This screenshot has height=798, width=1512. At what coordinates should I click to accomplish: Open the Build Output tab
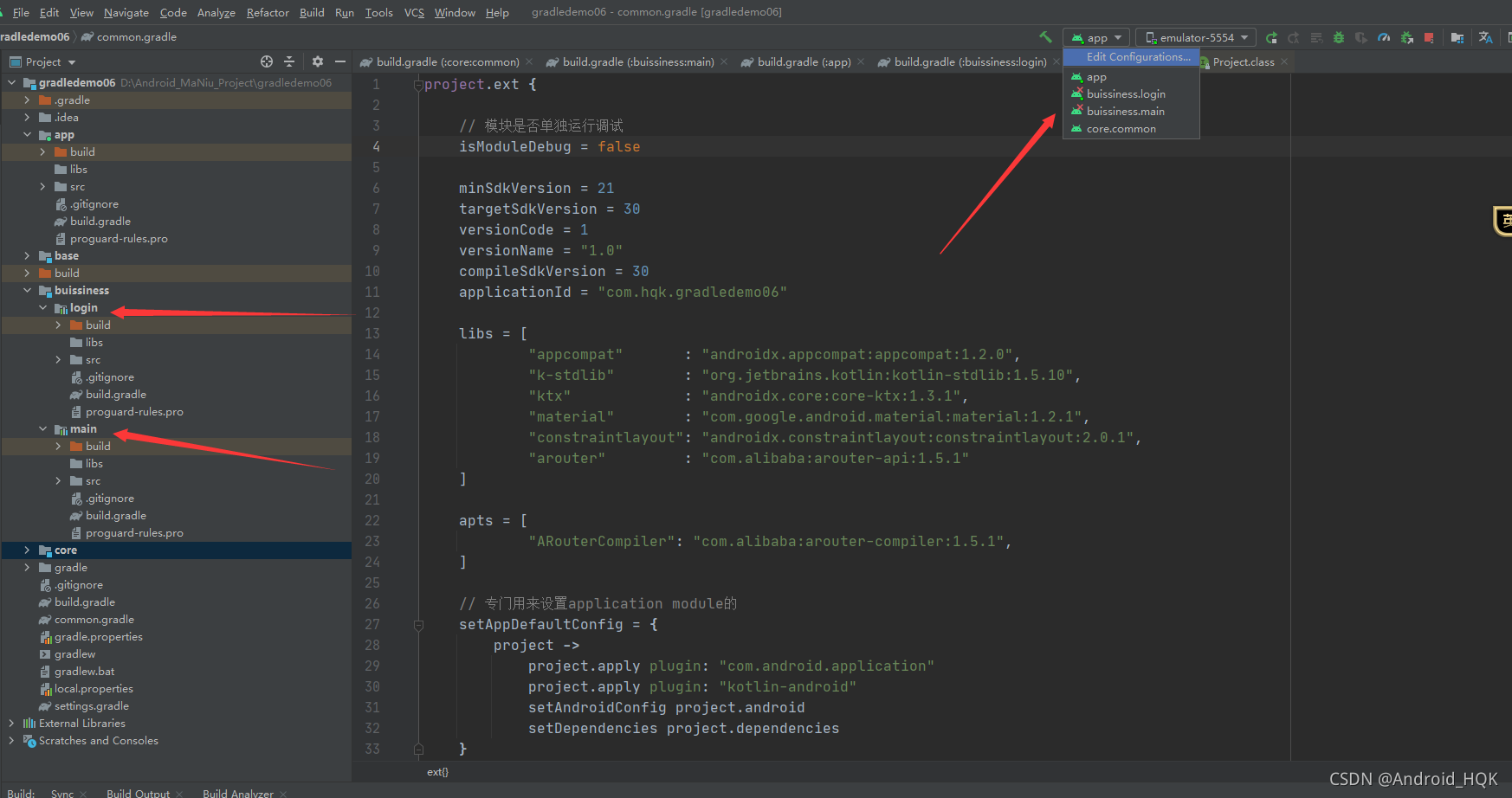(x=138, y=793)
